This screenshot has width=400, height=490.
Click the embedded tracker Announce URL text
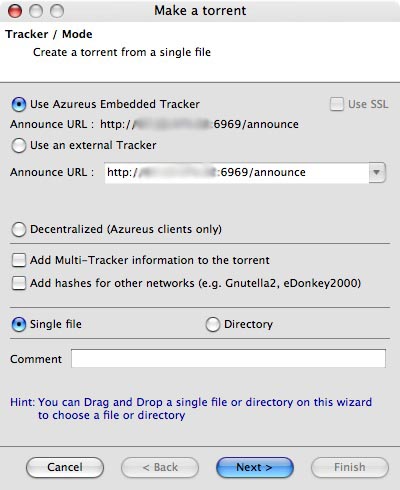[x=154, y=124]
